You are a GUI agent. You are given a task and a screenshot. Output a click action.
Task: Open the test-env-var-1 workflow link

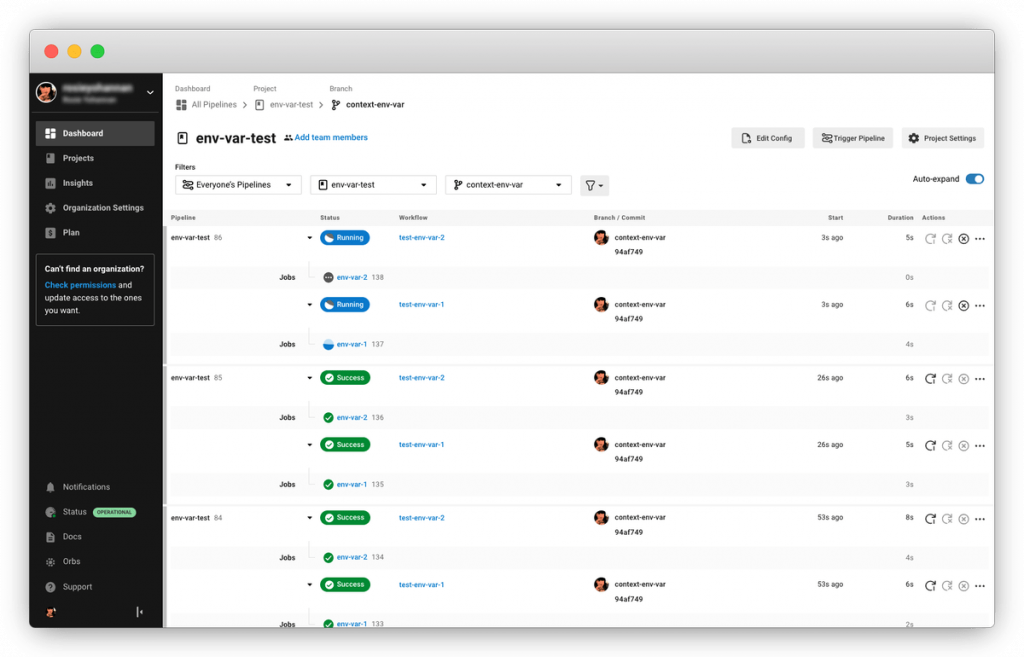420,304
